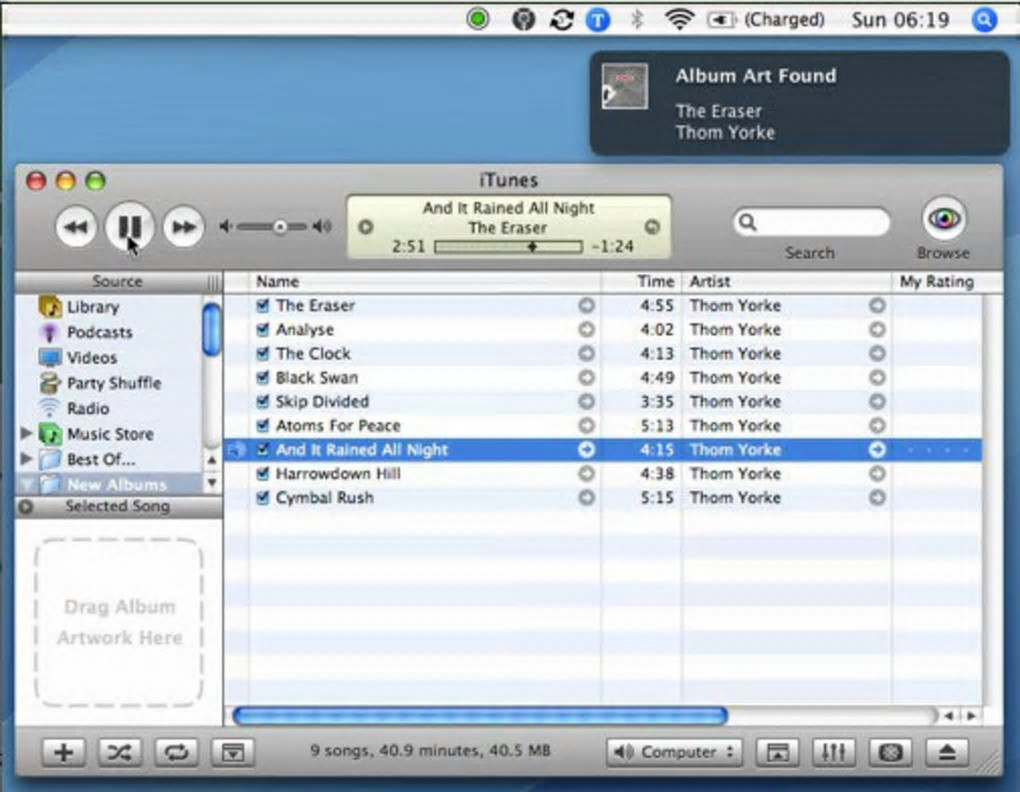Toggle shuffle mode
Screen dimensions: 1020x792
coord(120,752)
